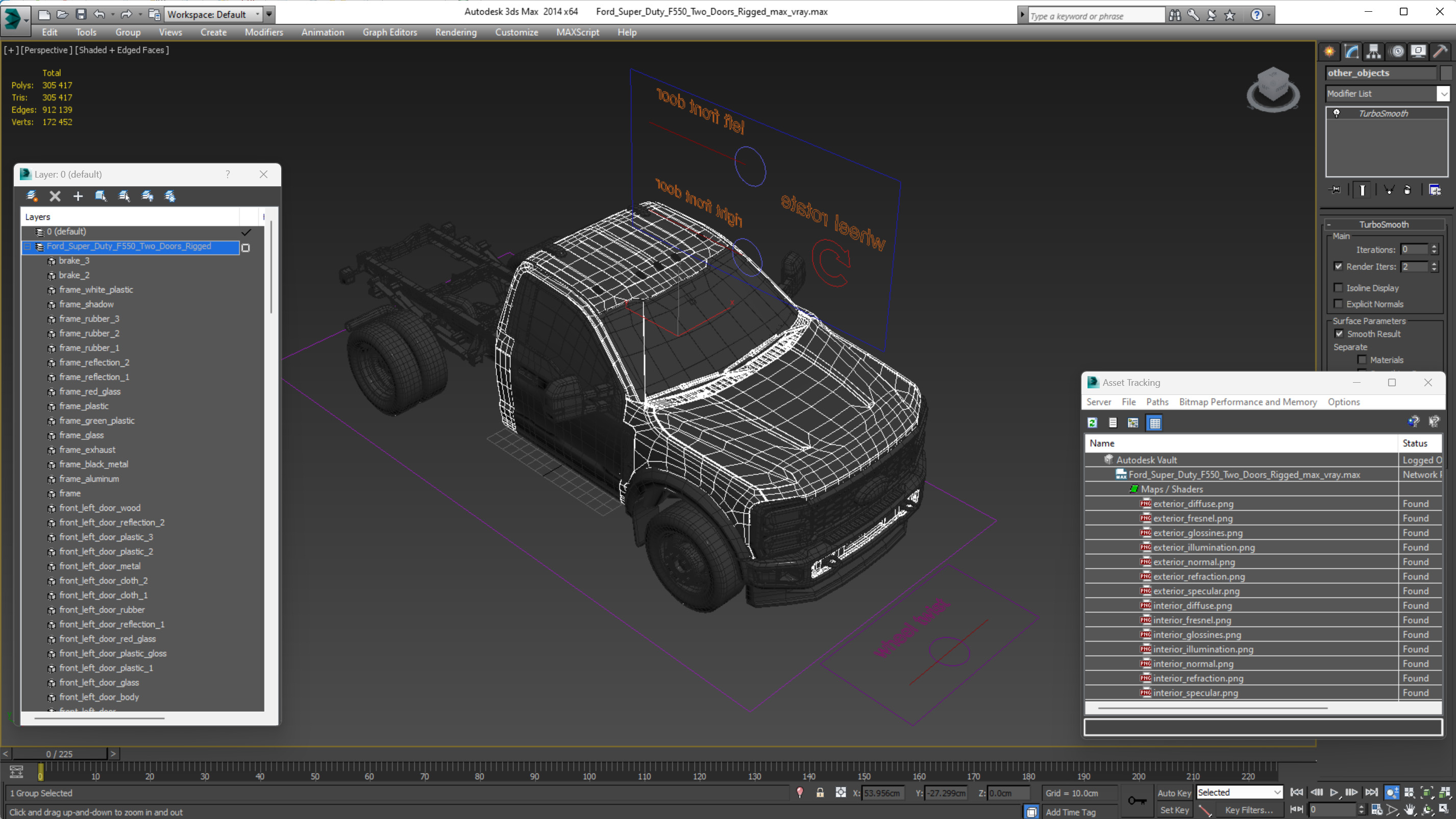Open the key Selected filter dropdown

1239,792
